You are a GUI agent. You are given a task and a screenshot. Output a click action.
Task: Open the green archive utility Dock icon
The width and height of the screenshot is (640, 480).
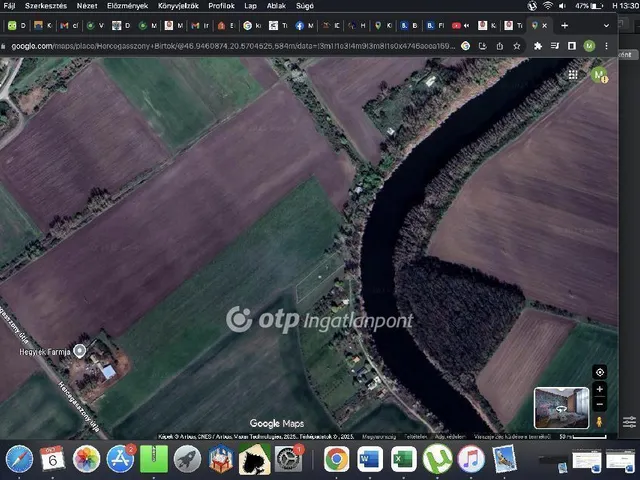pyautogui.click(x=154, y=459)
